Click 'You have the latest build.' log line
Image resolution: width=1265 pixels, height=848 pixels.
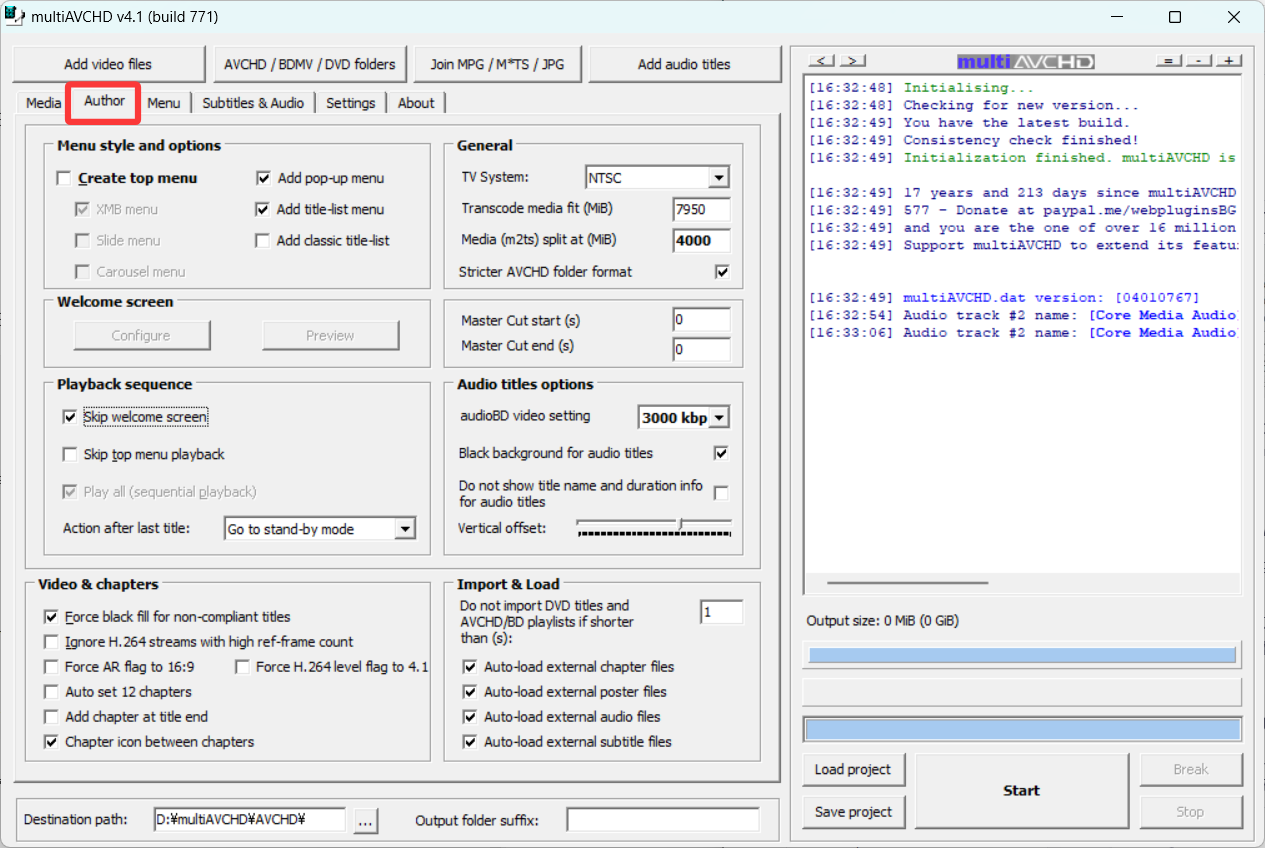tap(1017, 123)
